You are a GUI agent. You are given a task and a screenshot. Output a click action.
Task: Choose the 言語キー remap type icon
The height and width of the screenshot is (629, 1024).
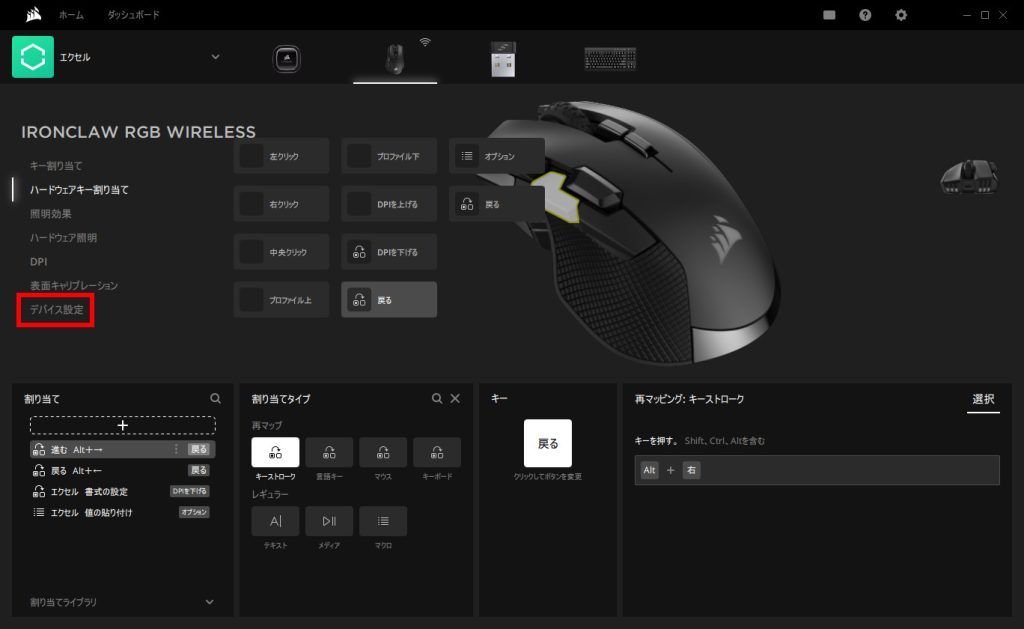tap(329, 452)
